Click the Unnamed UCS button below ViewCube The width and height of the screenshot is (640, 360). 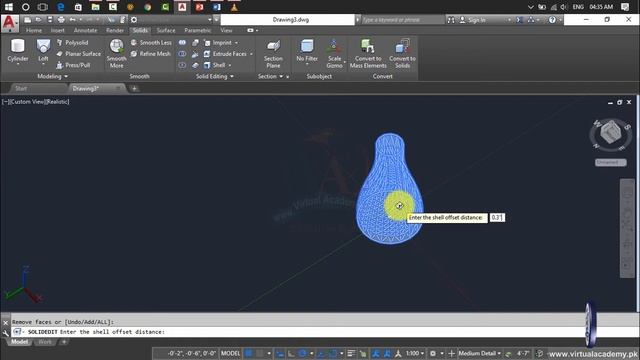[x=610, y=162]
